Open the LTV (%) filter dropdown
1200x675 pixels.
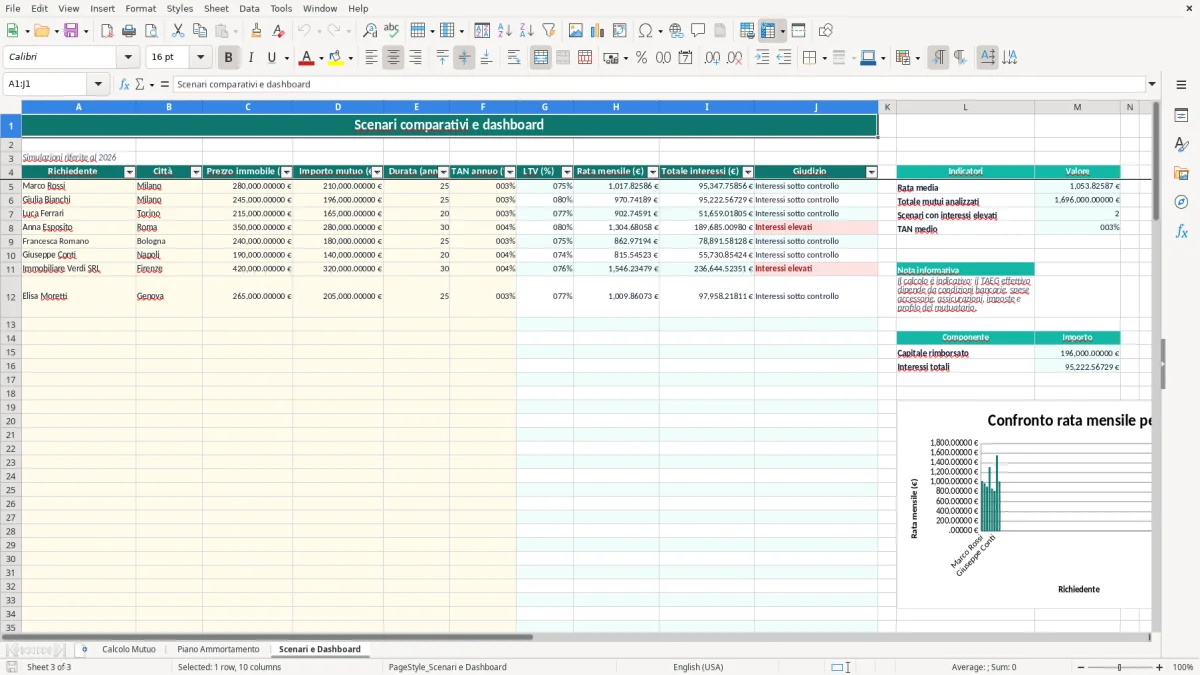[567, 172]
